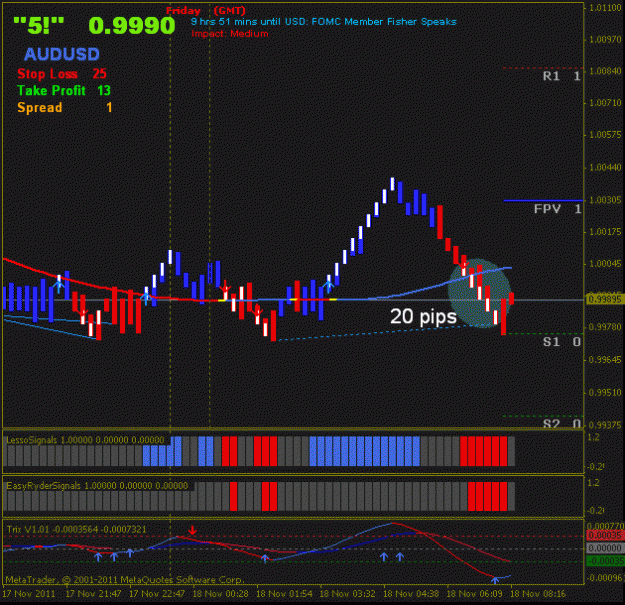The image size is (625, 605).
Task: Click the AUDUSD symbol label
Action: (62, 54)
